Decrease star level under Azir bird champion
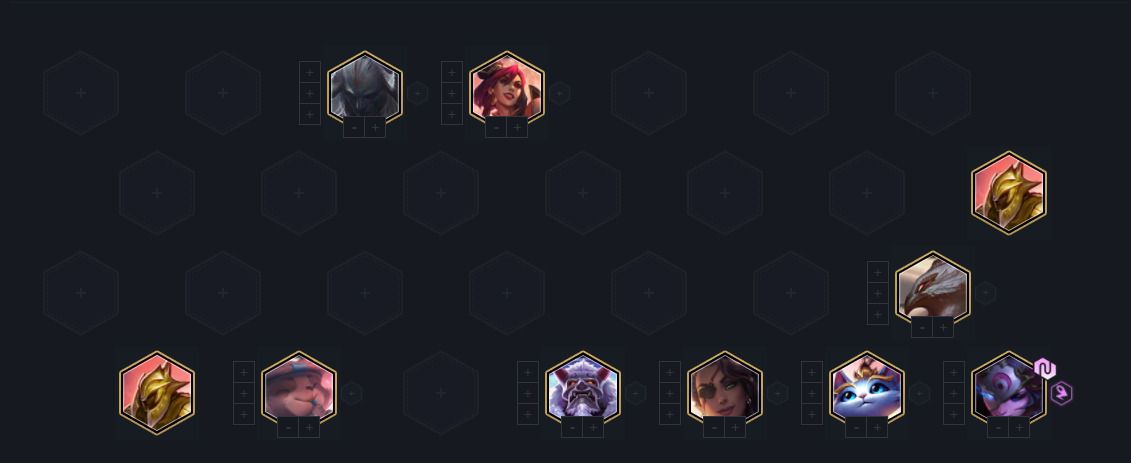 [x=923, y=327]
